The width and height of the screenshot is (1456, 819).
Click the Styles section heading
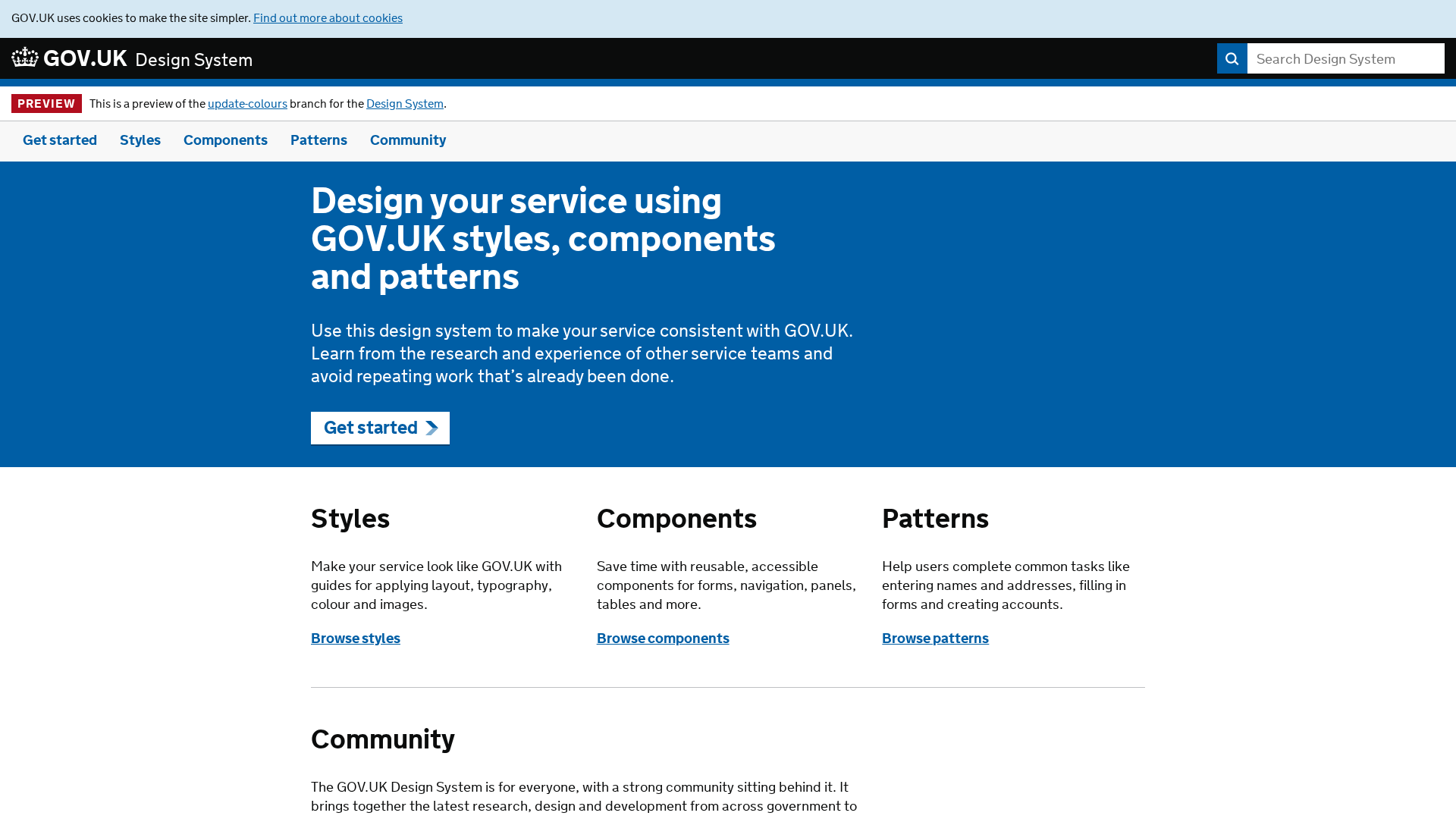[x=350, y=519]
